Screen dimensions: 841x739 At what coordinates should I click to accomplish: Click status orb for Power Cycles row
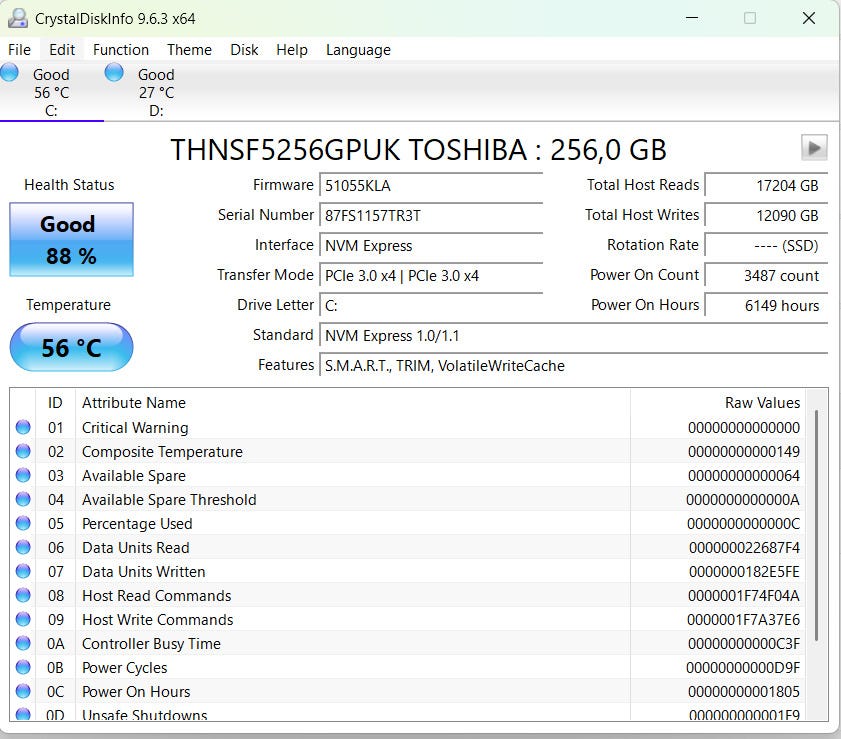point(23,667)
